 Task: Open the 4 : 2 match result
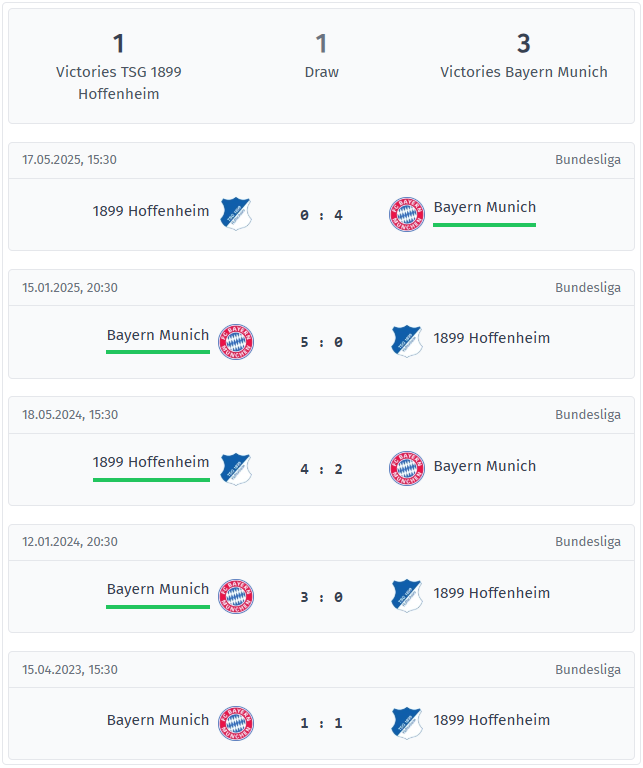pyautogui.click(x=321, y=469)
